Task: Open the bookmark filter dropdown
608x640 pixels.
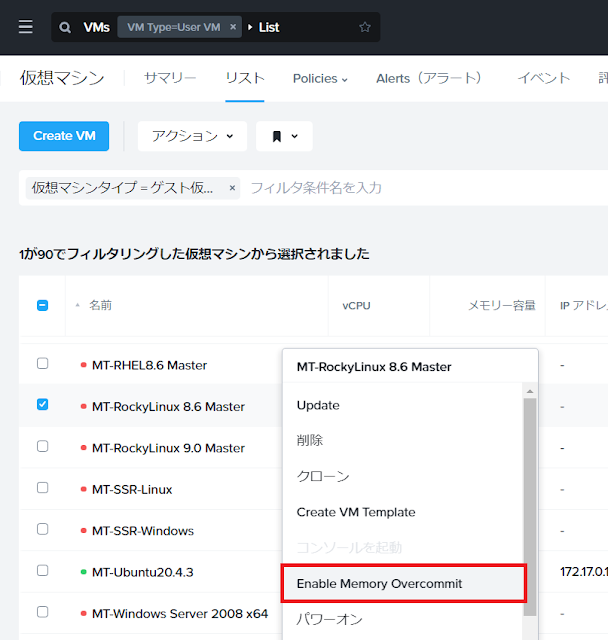Action: 284,136
